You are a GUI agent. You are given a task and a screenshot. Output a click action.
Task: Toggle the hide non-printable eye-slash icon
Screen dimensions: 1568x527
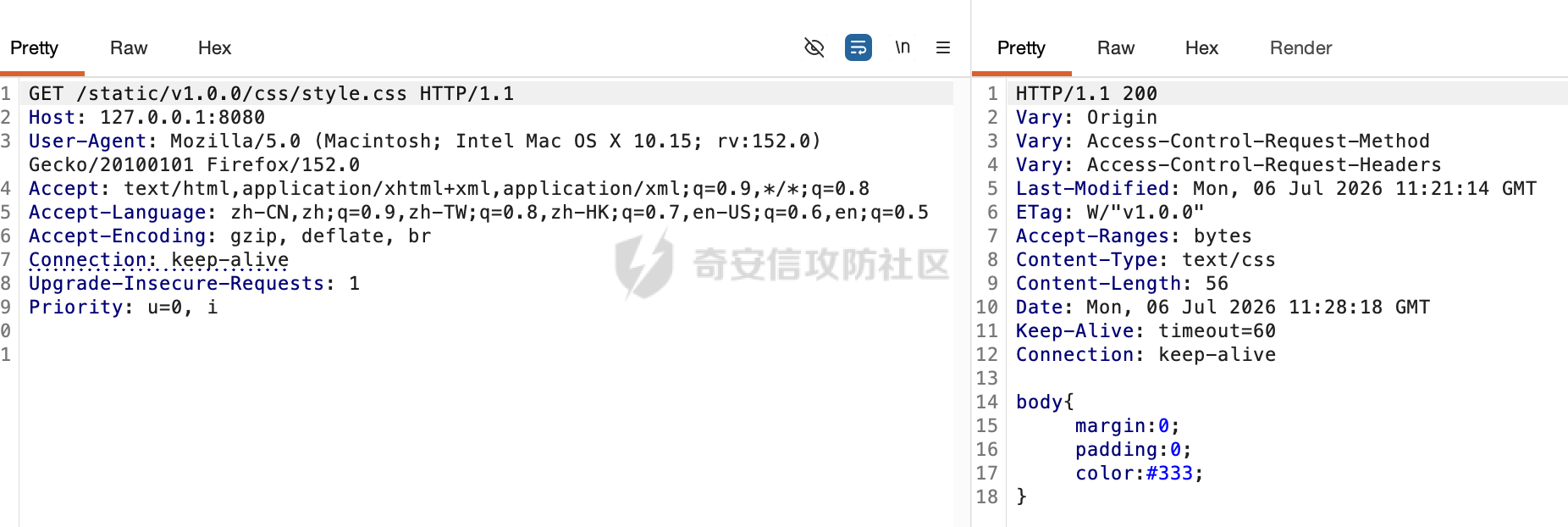point(814,47)
